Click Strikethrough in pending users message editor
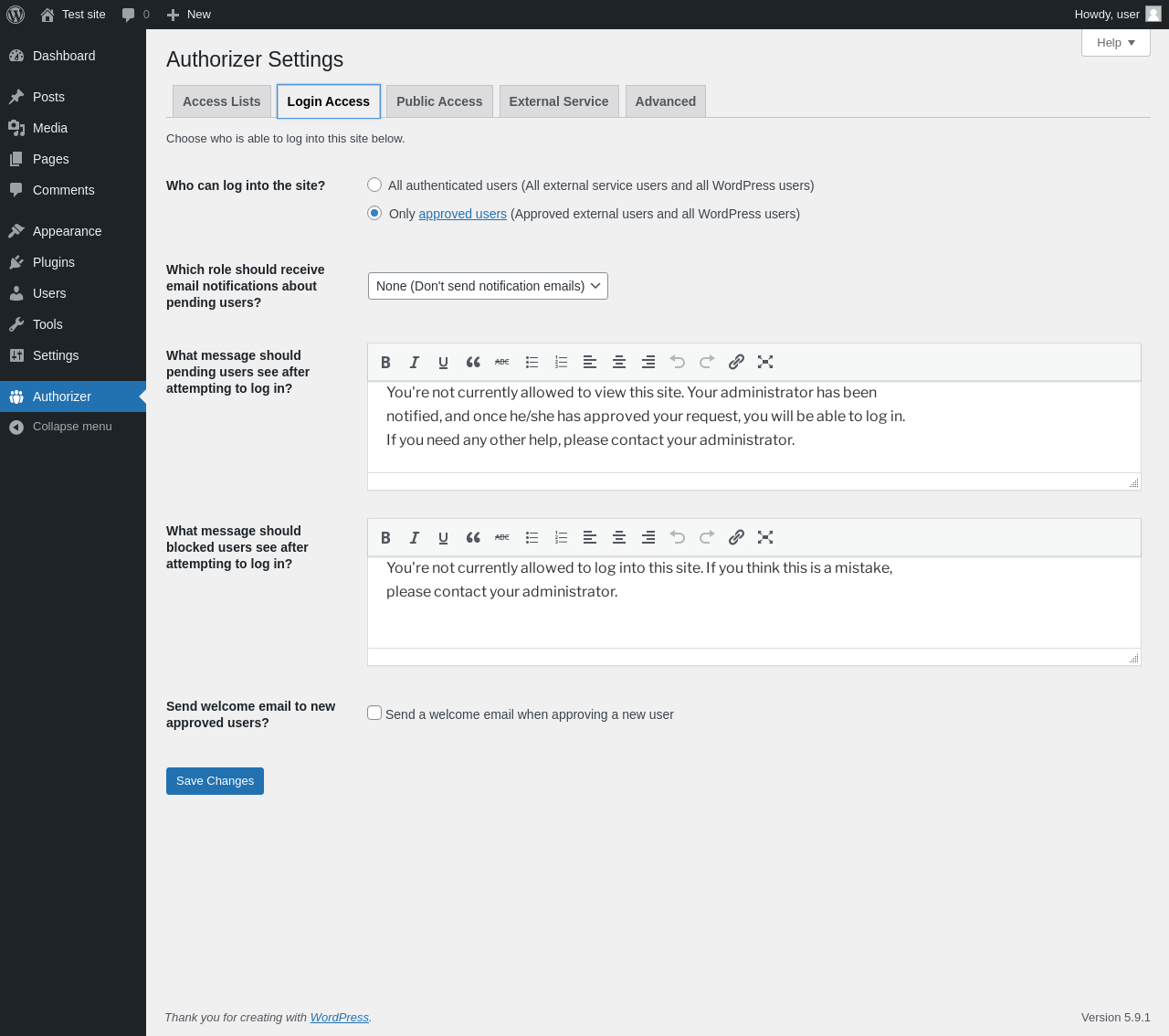The image size is (1169, 1036). click(x=502, y=363)
